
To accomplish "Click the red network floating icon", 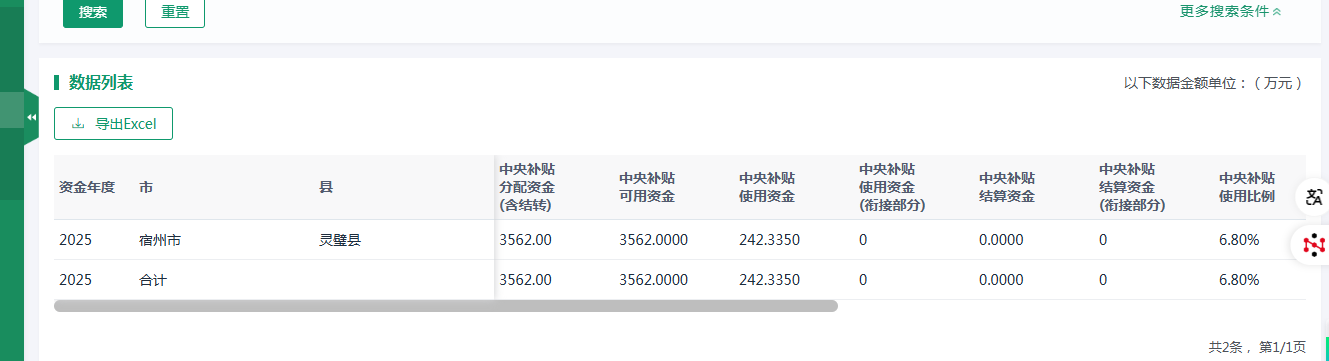I will click(1312, 244).
